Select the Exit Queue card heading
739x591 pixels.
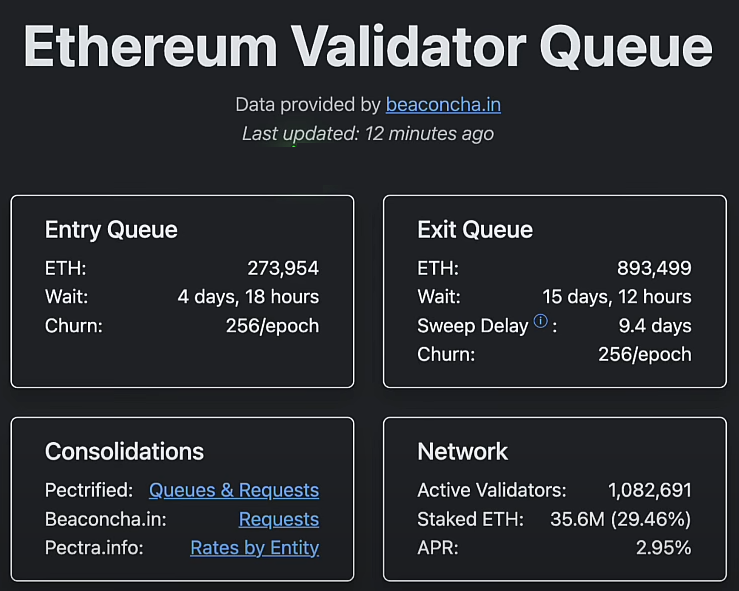(475, 230)
